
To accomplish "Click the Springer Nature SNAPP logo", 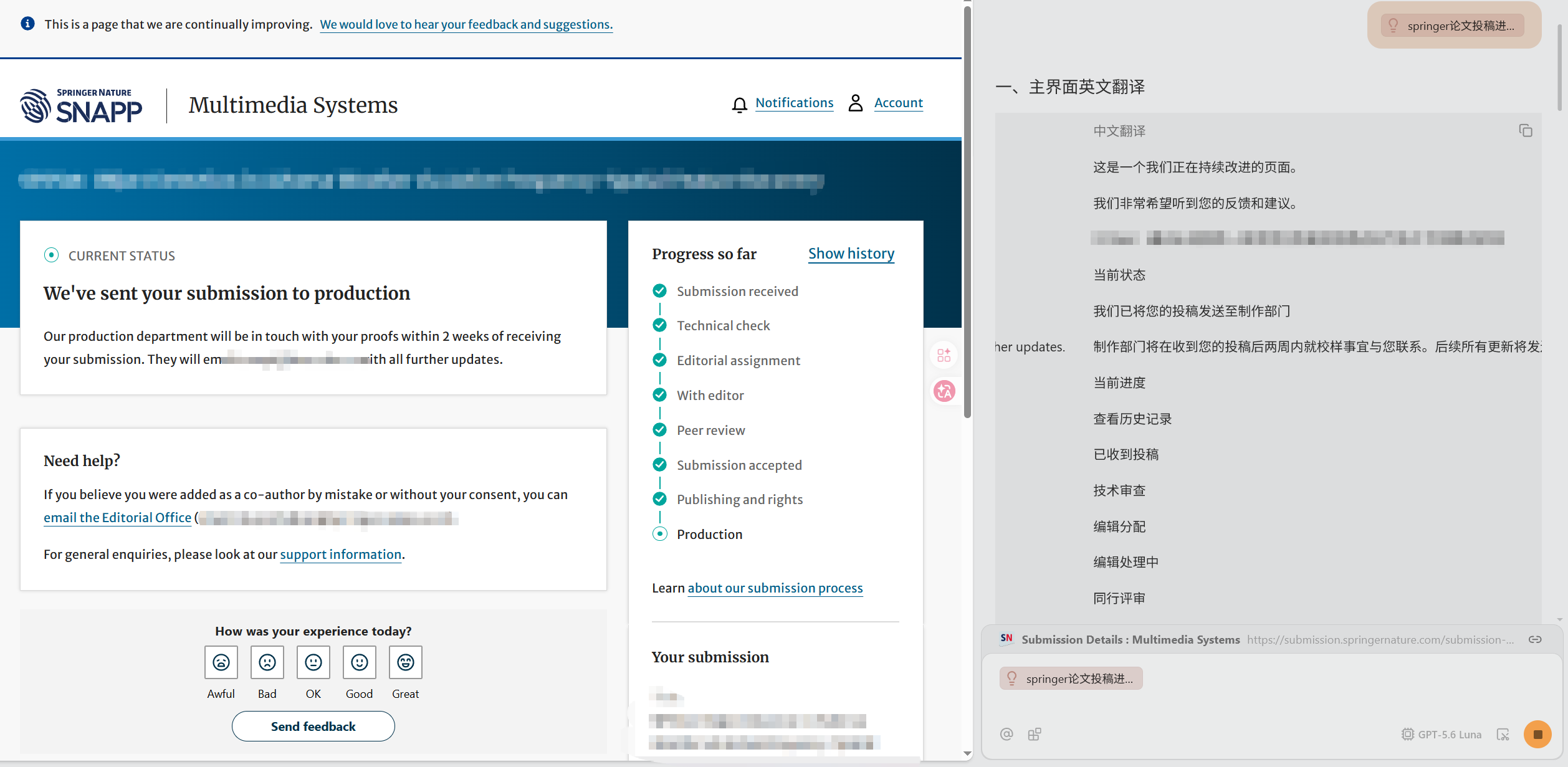I will [x=81, y=105].
